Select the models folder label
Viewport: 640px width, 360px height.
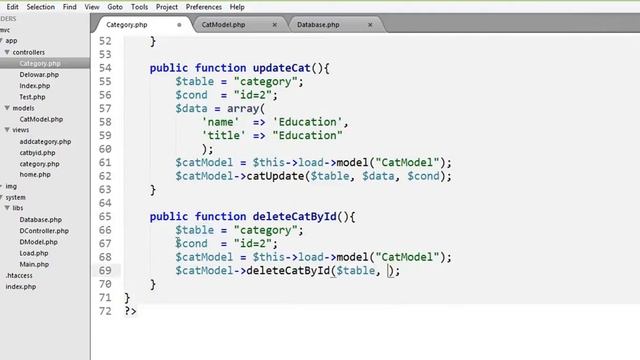tap(23, 108)
